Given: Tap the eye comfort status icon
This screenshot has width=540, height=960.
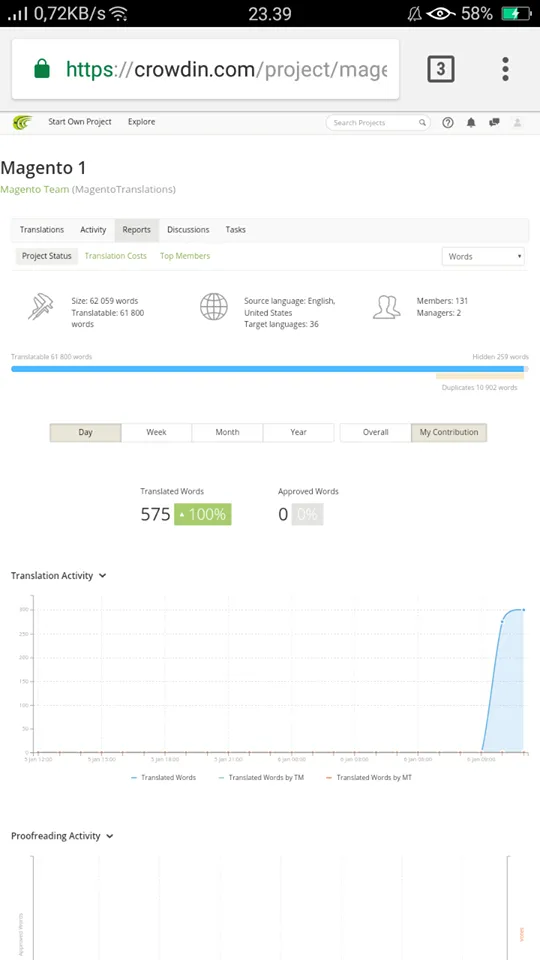Looking at the screenshot, I should (x=442, y=13).
